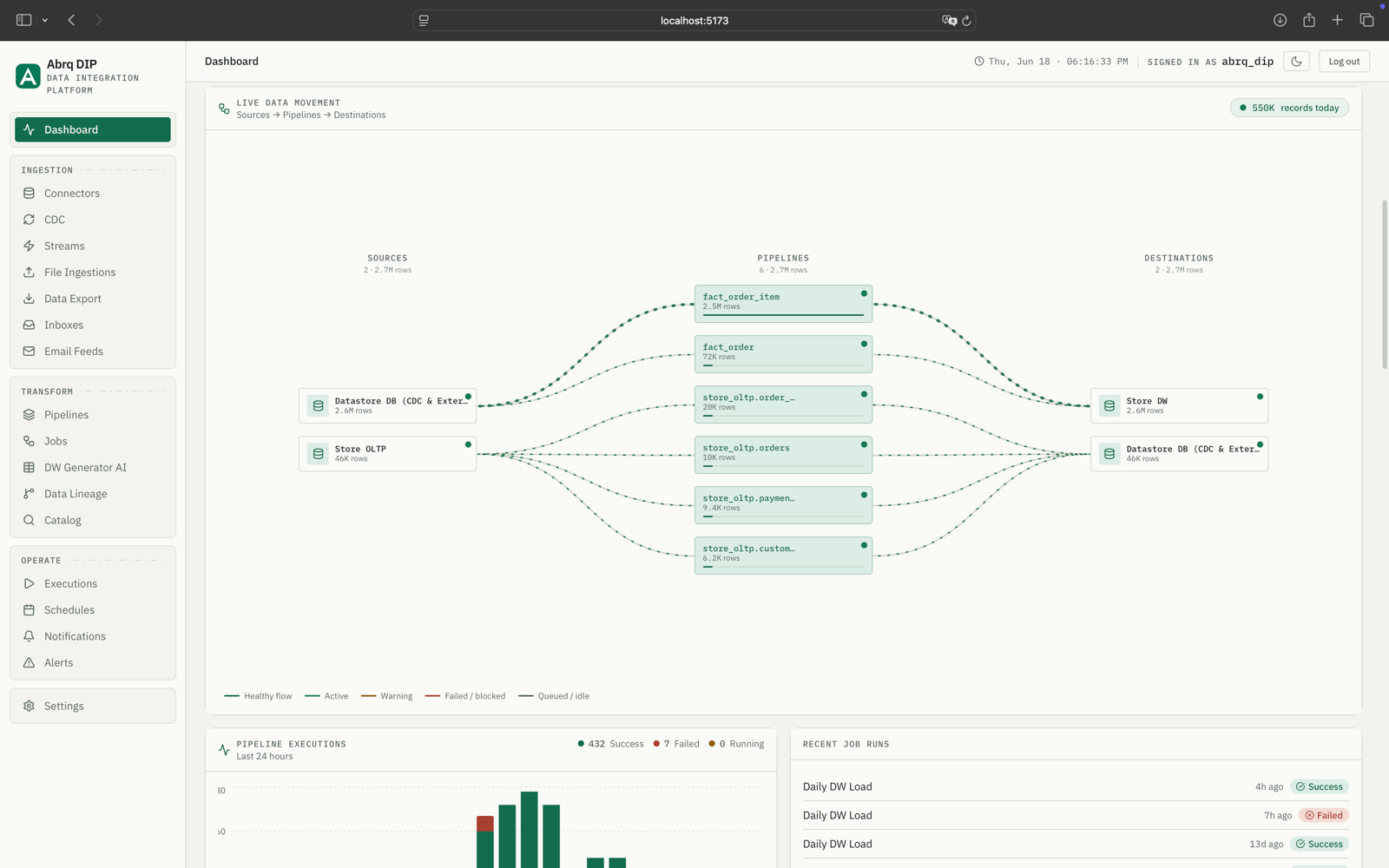This screenshot has width=1389, height=868.
Task: Click the Failed badge on 7h ago run
Action: [x=1324, y=815]
